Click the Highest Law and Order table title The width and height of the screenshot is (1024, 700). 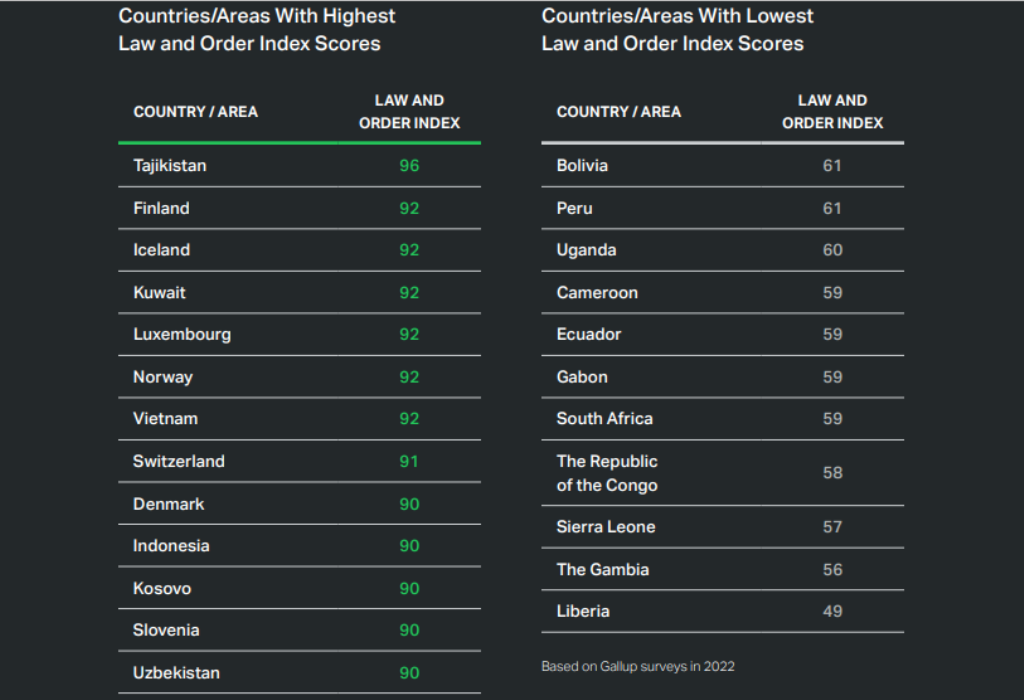pos(257,29)
